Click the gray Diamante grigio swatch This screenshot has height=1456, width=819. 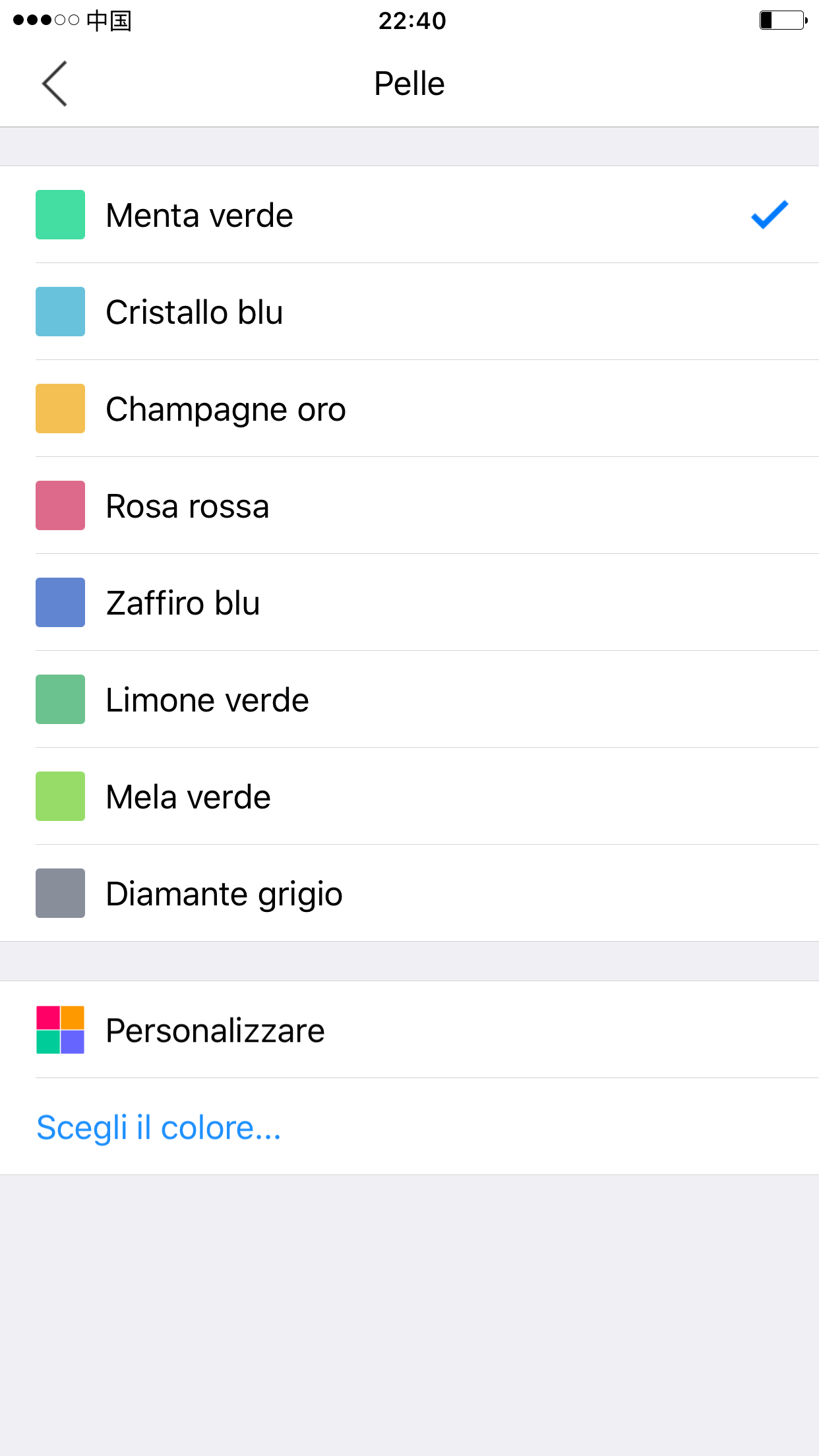tap(60, 893)
